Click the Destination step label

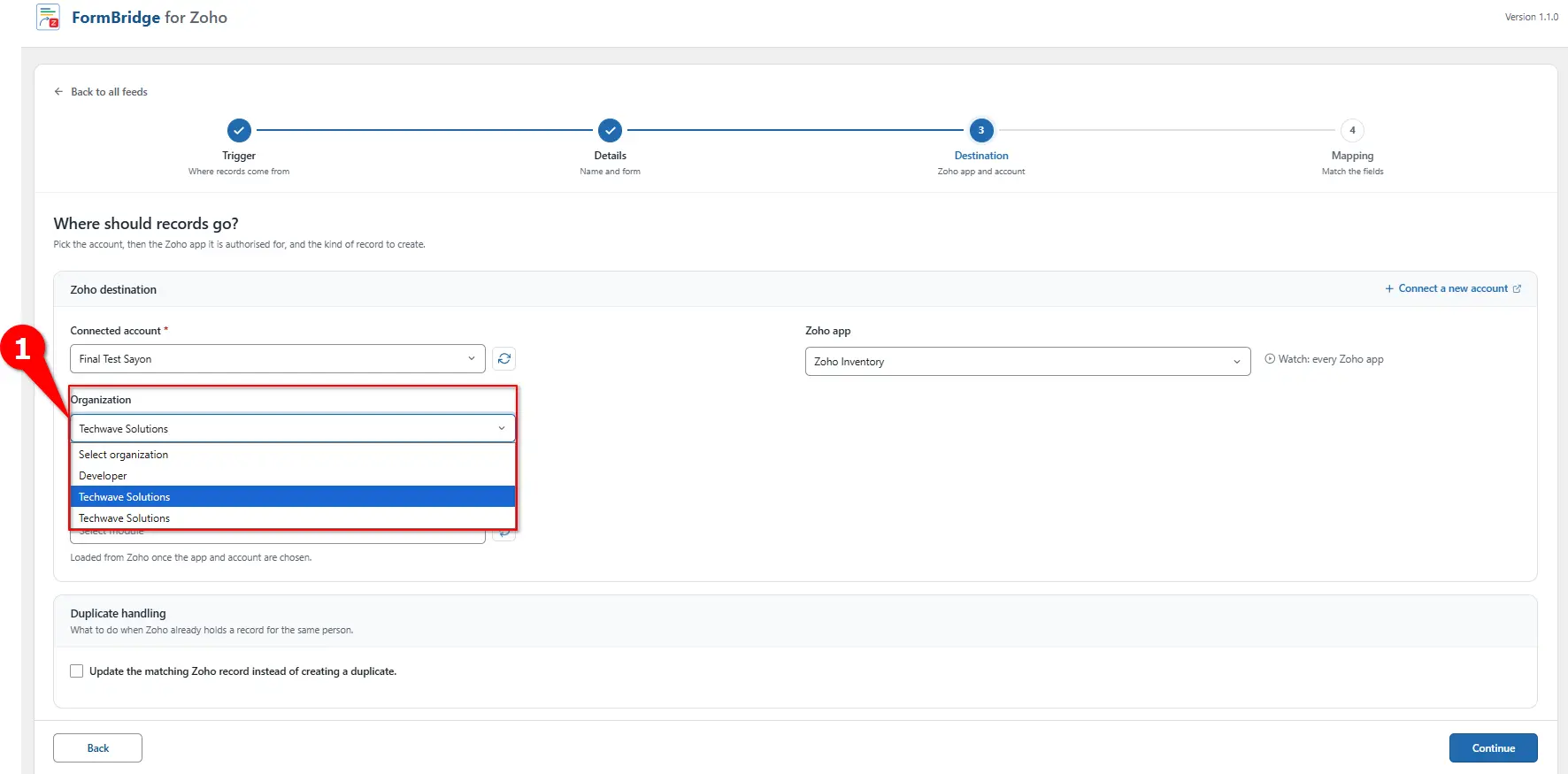click(x=980, y=156)
